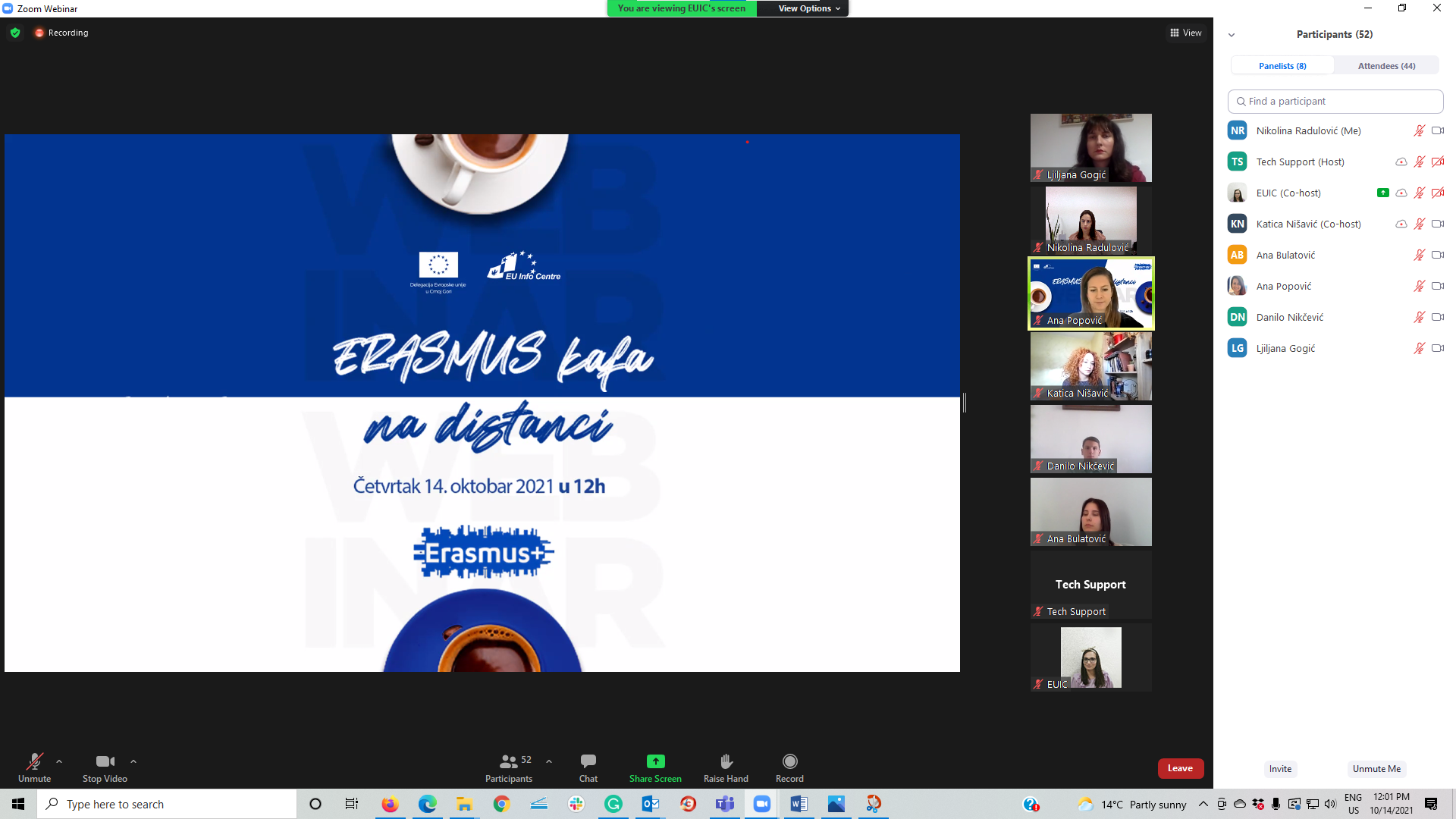This screenshot has height=819, width=1456.
Task: Click Ana Bulatović's camera icon in list
Action: (1438, 255)
